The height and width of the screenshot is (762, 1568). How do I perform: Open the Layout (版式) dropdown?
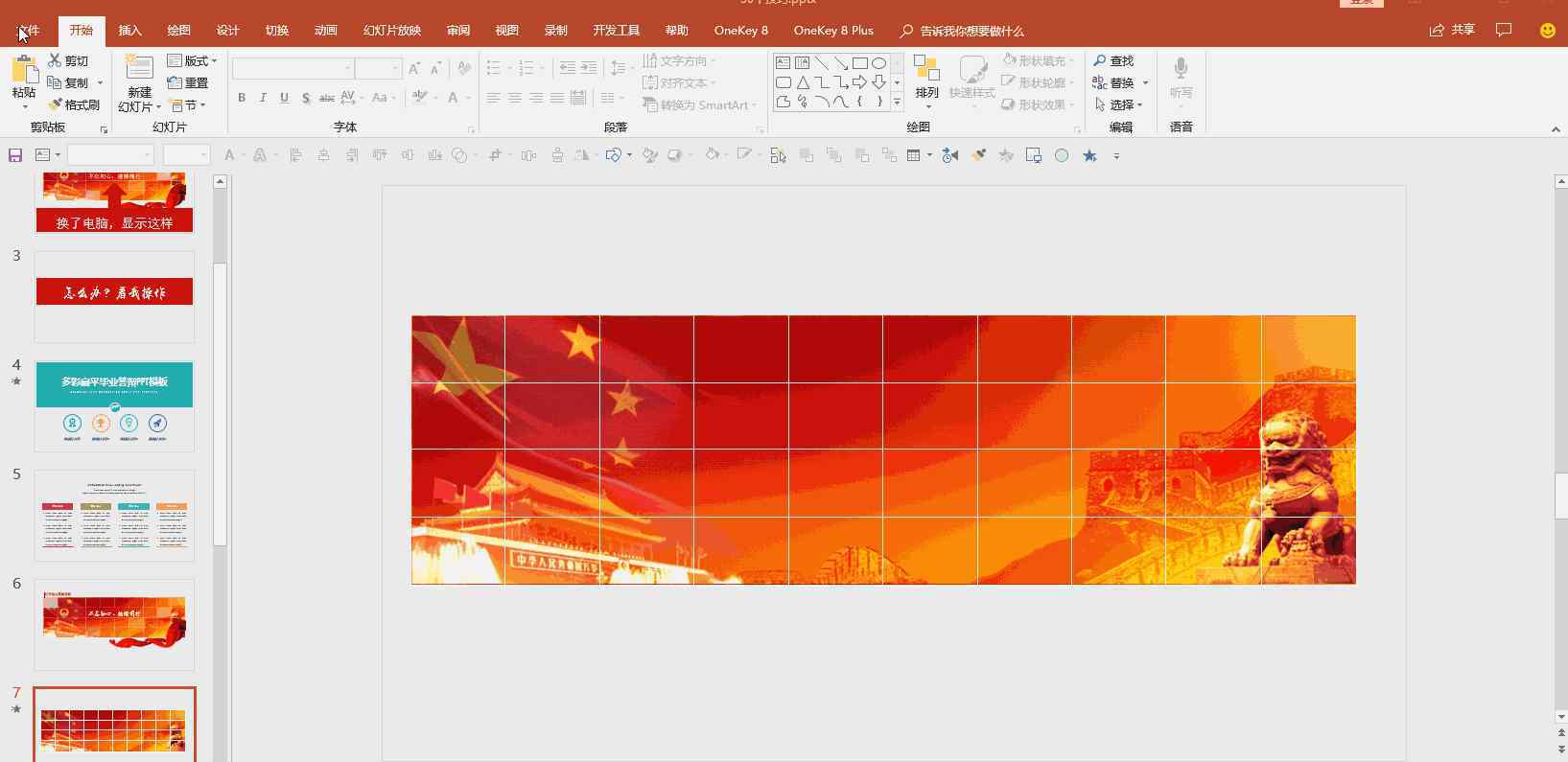tap(192, 60)
